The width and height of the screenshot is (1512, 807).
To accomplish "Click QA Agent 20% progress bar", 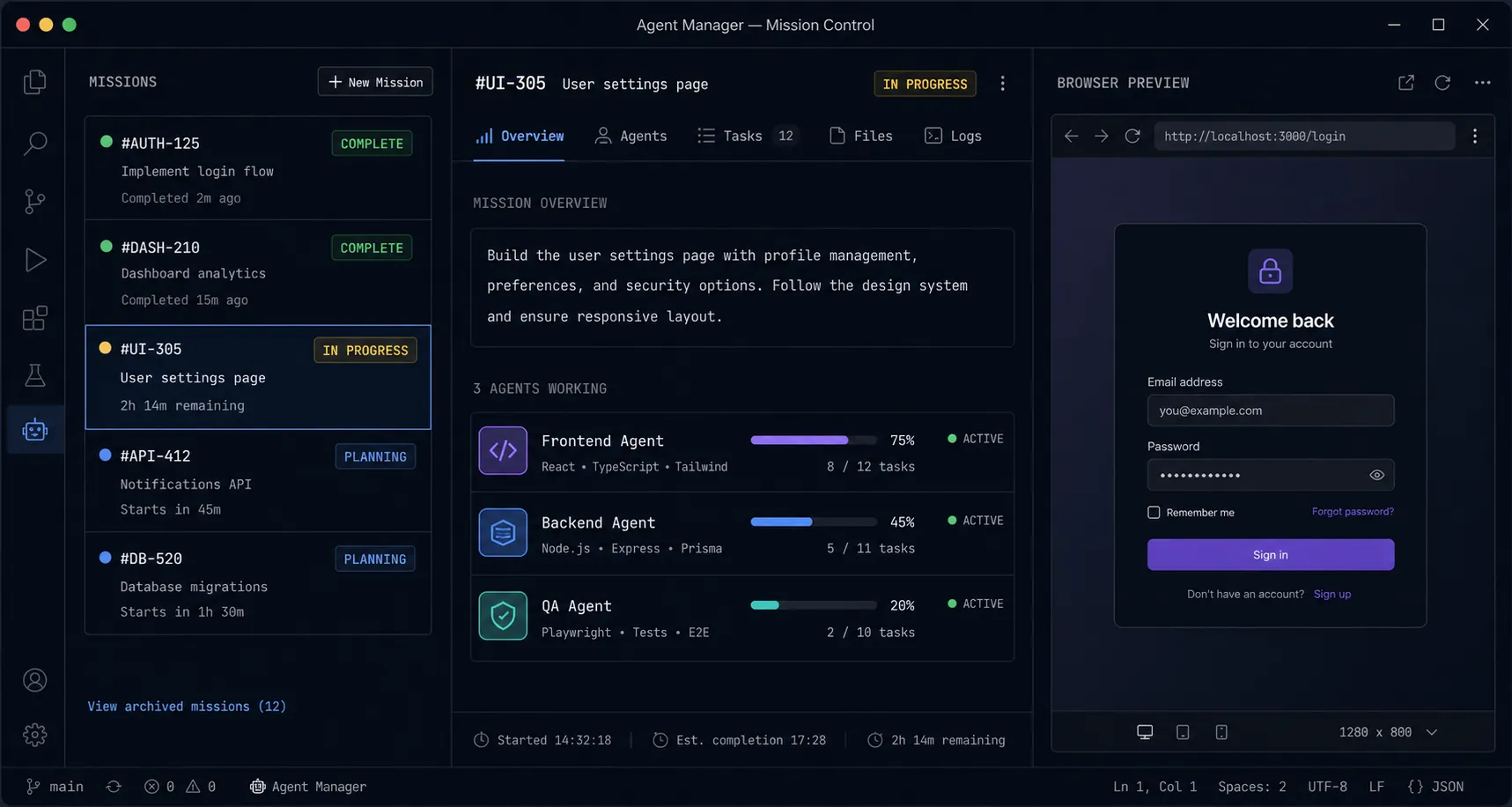I will coord(814,604).
